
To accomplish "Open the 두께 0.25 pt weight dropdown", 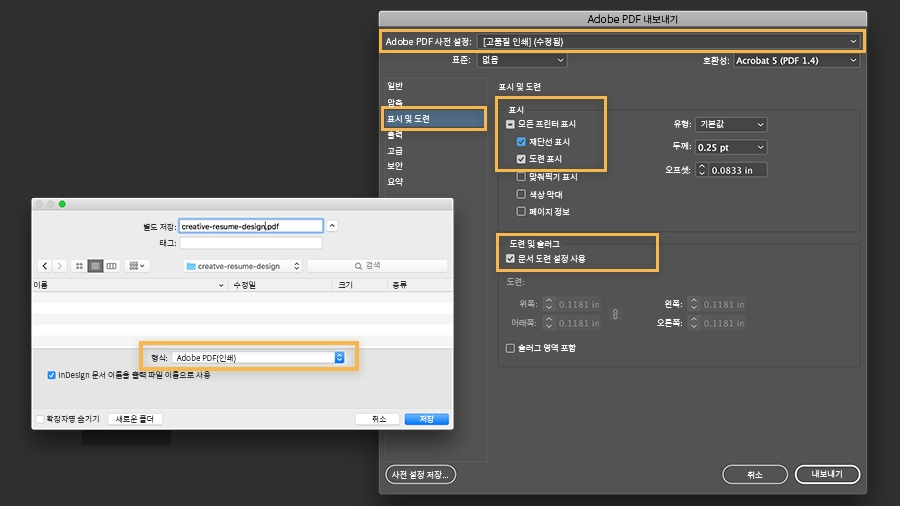I will [x=731, y=147].
